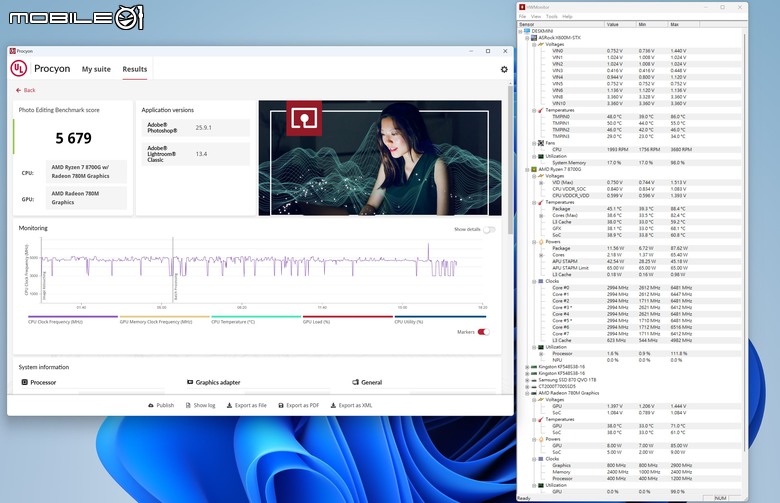Viewport: 780px width, 503px height.
Task: Open the Help menu in HWMonitor
Action: 567,16
